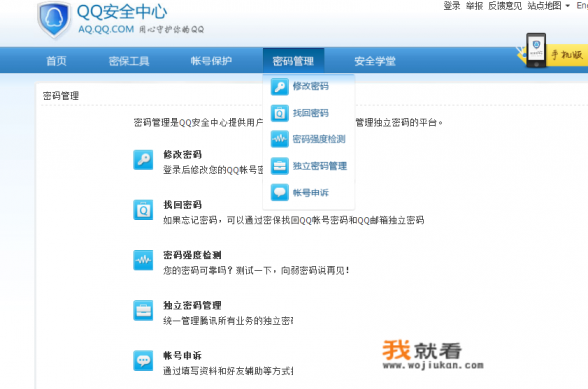
Task: Click the 举报 link at top
Action: [x=474, y=6]
